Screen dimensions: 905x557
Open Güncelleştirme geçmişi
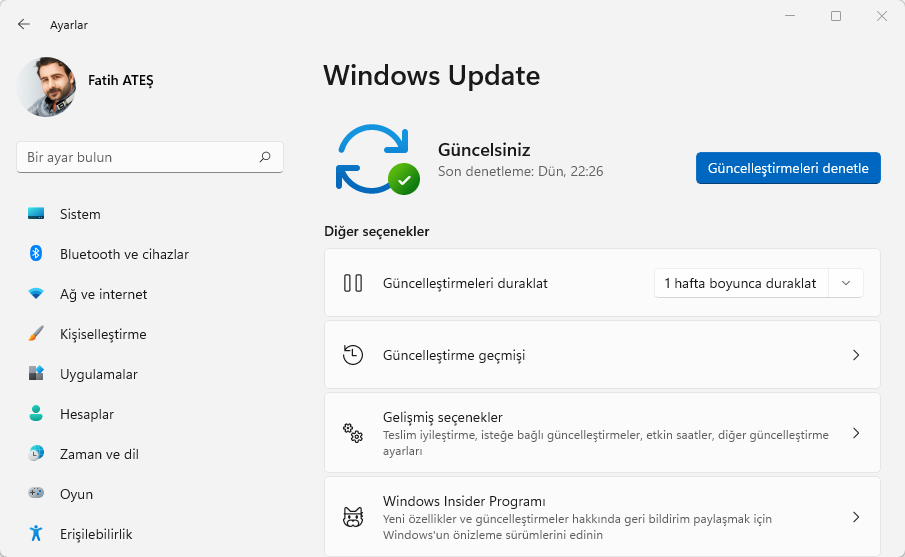[x=602, y=355]
